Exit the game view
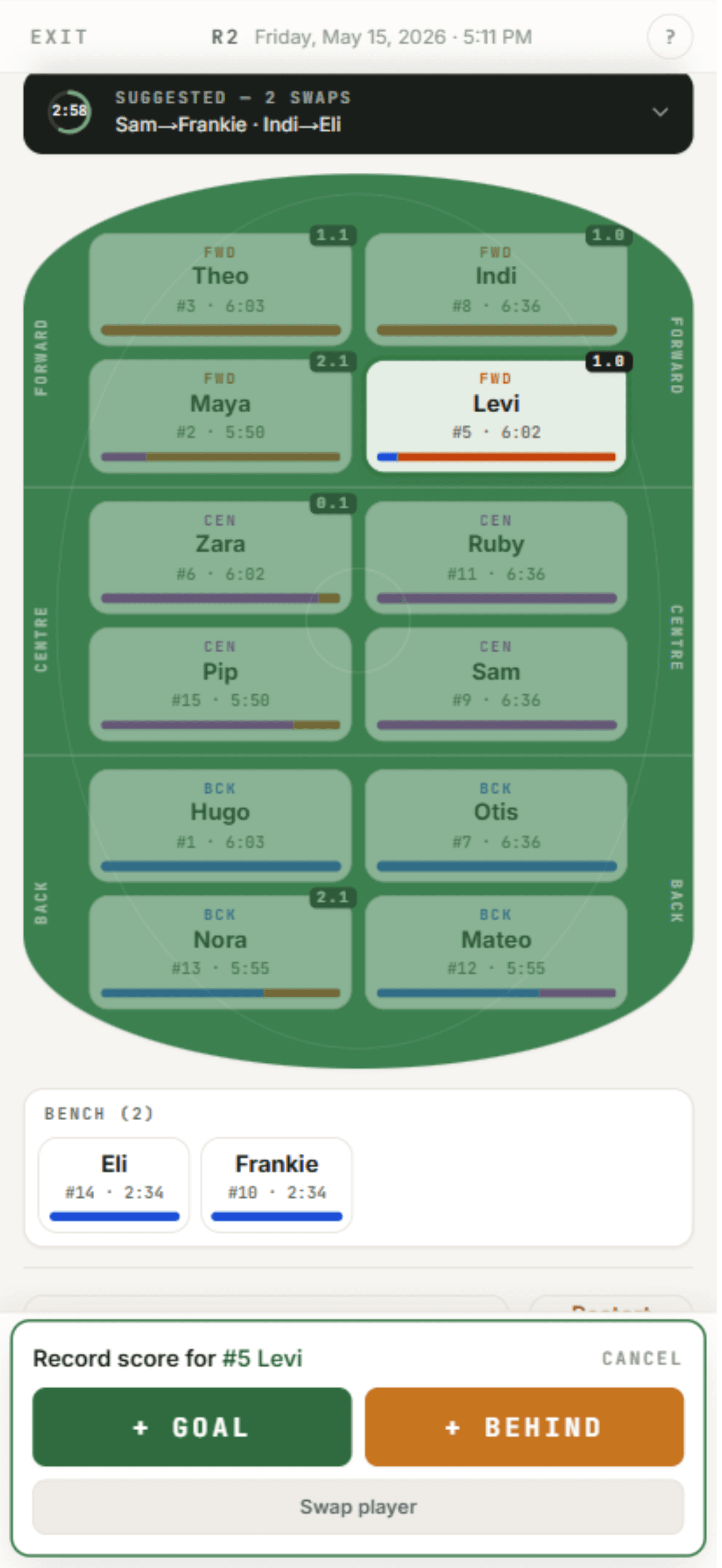Image resolution: width=722 pixels, height=1568 pixels. [59, 38]
